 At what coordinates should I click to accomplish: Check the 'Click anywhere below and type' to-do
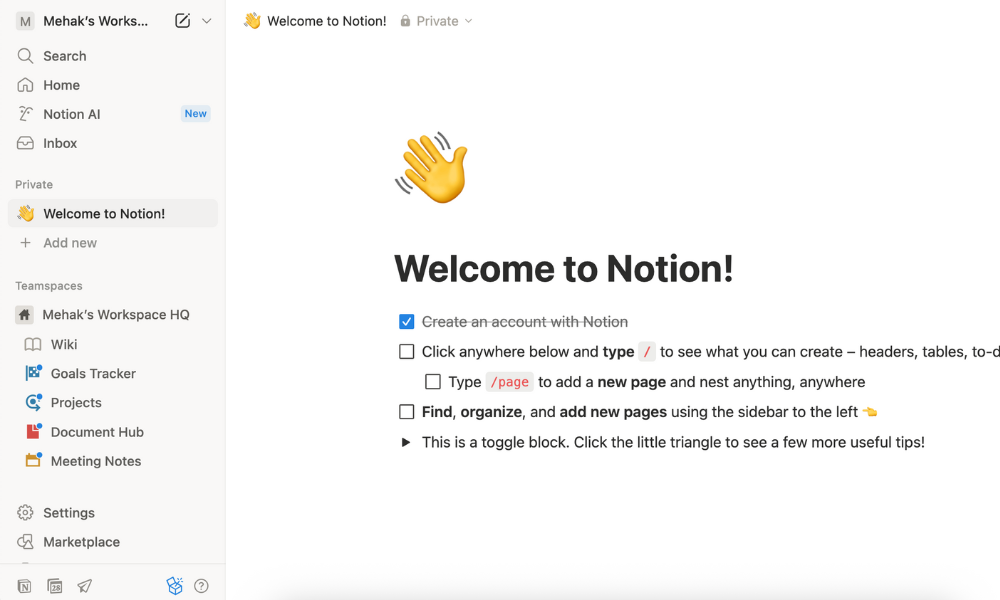406,352
